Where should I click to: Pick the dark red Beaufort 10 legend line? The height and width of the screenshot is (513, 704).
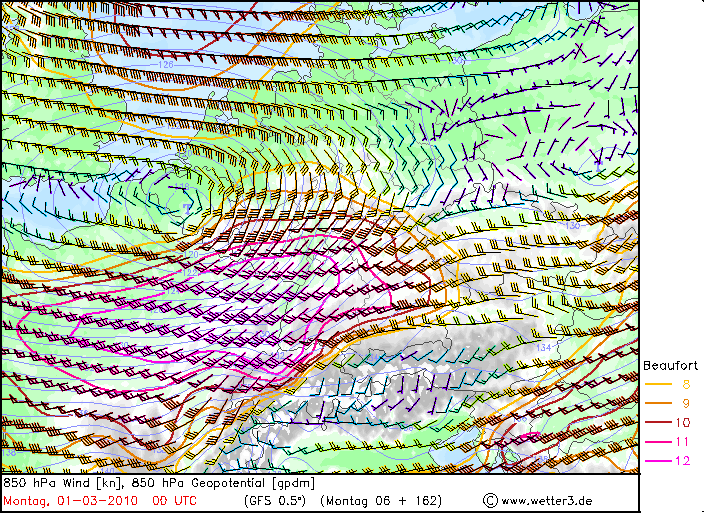pos(657,423)
